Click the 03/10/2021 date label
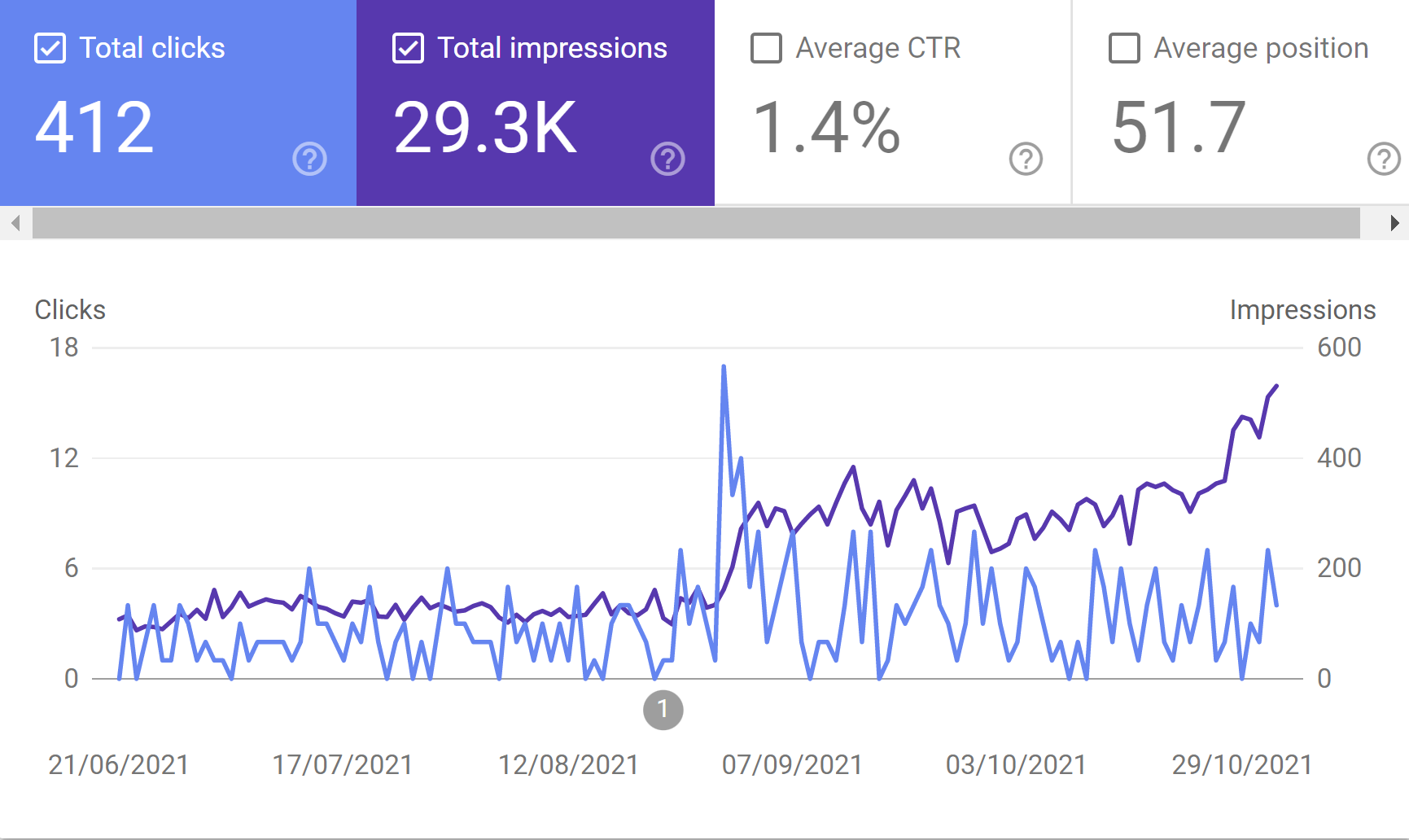The image size is (1409, 840). (x=1016, y=765)
